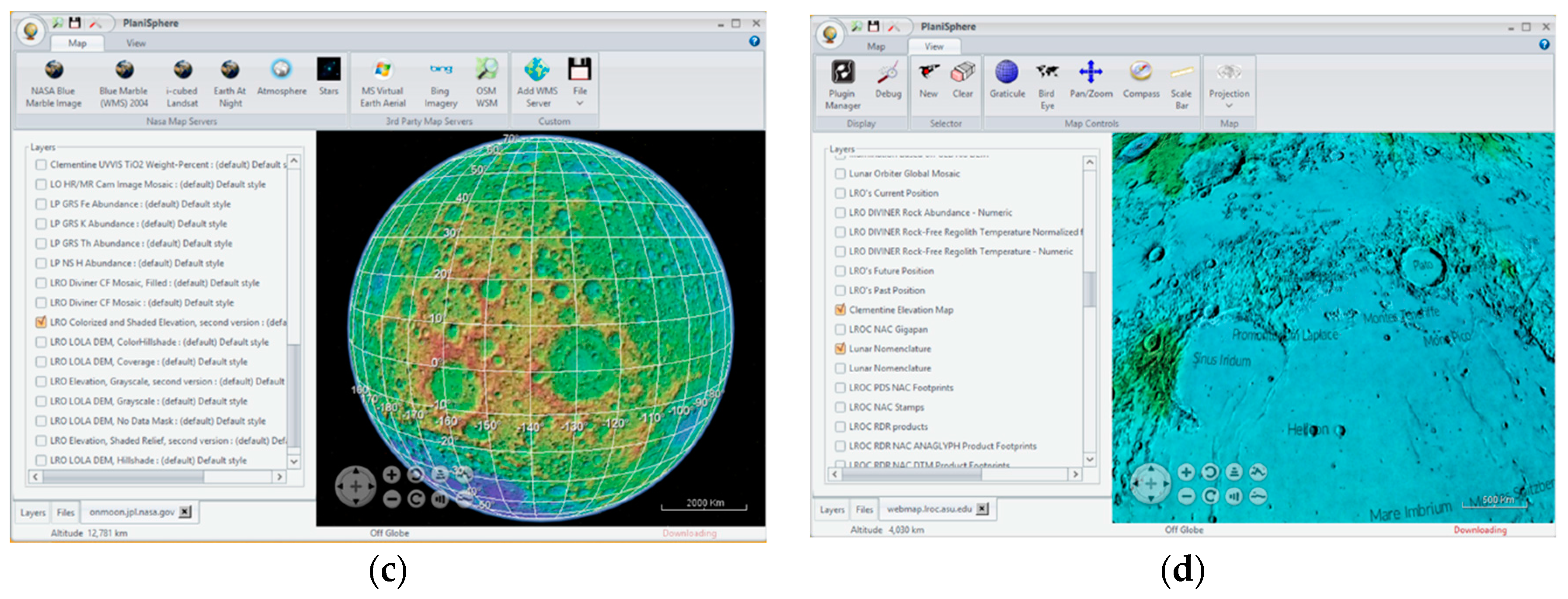Enable LRO's Current Position layer
The width and height of the screenshot is (1568, 599).
click(x=840, y=194)
